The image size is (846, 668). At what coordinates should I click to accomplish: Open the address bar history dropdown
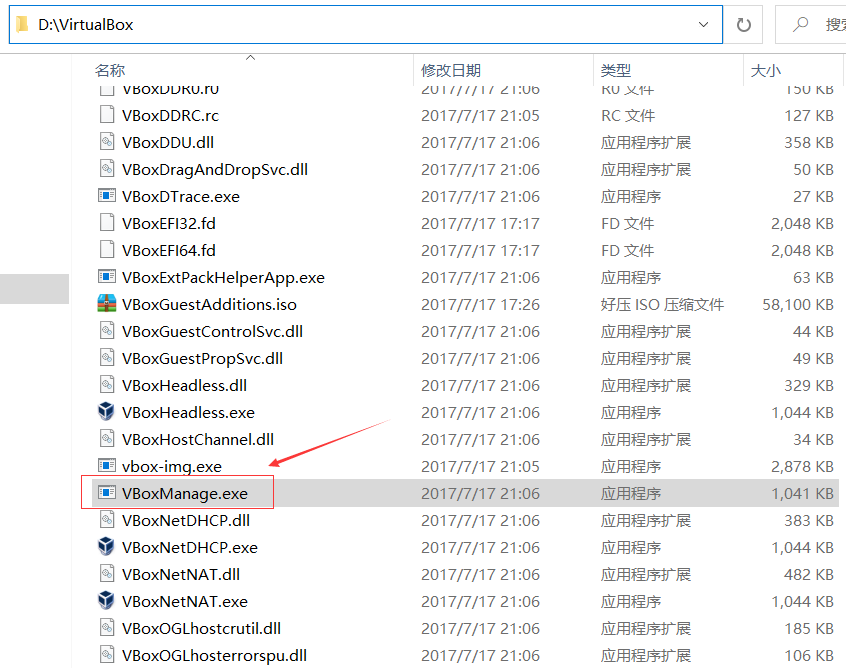click(704, 24)
